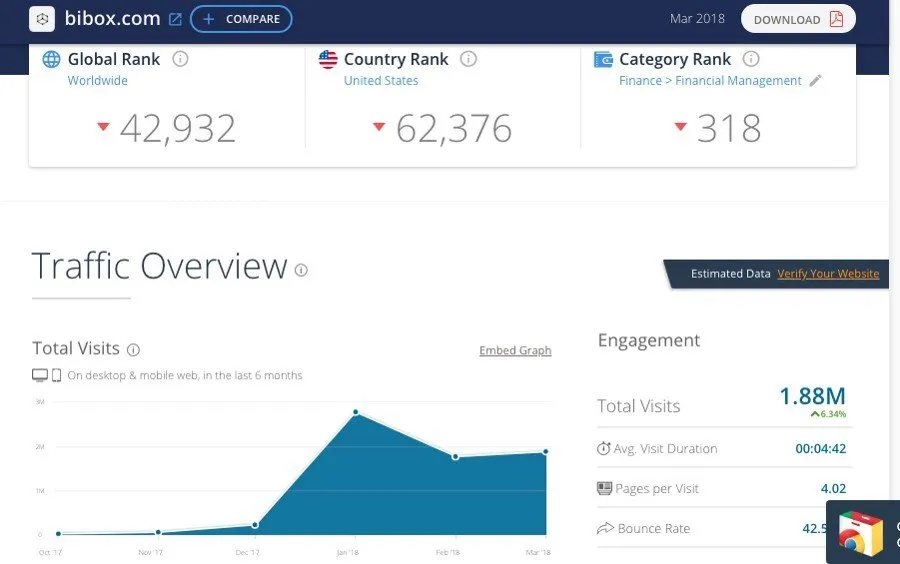The image size is (900, 564).
Task: Open the Total Visits info icon
Action: click(133, 349)
